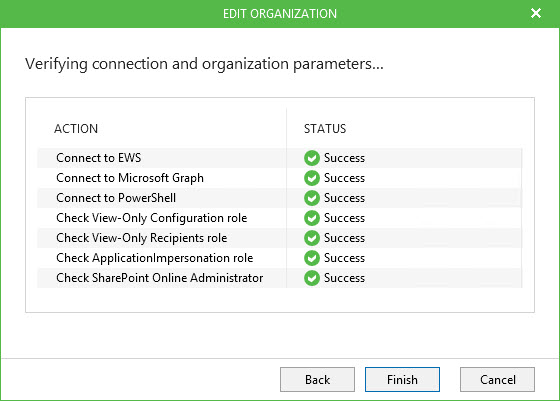Click the SharePoint Online Administrator success icon

click(312, 278)
